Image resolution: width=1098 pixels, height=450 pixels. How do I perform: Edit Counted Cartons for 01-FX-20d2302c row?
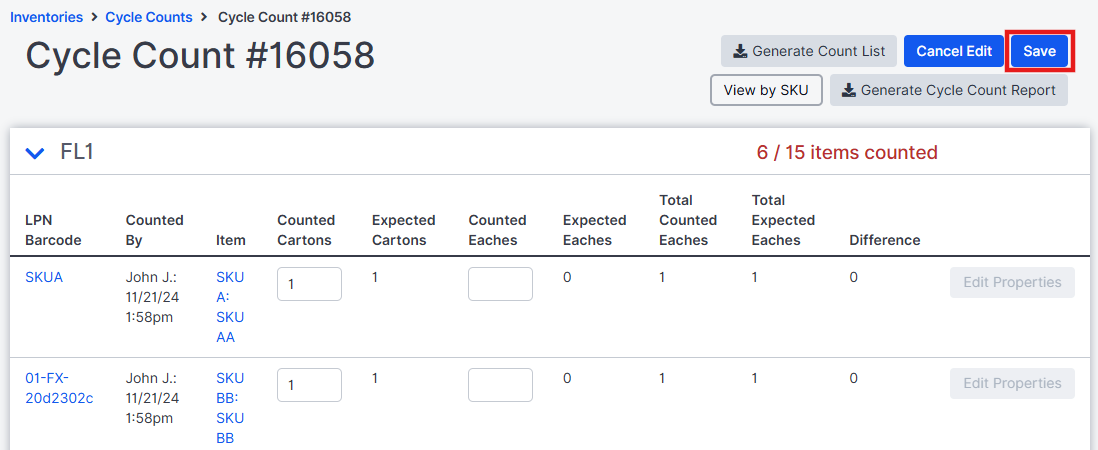coord(310,385)
